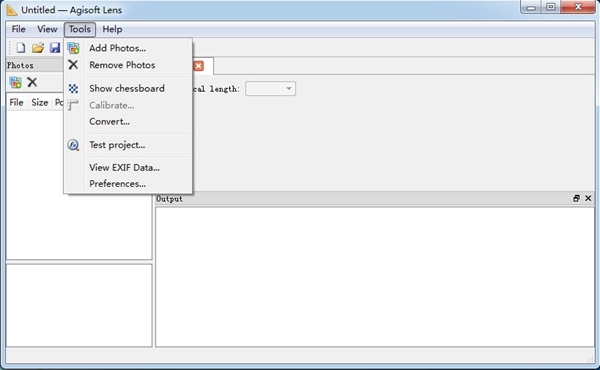Float the Output panel via undock icon

coord(576,198)
